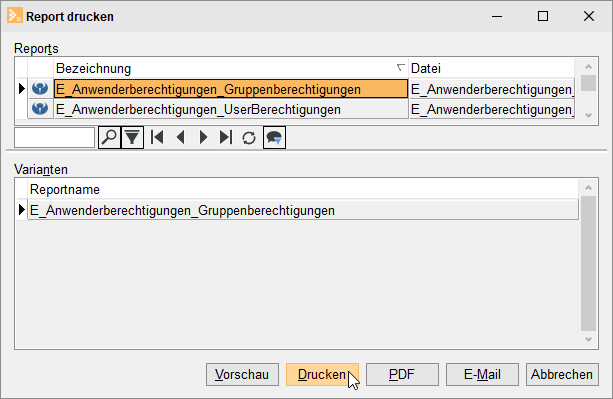Toggle the speech bubble filter icon

(x=274, y=138)
